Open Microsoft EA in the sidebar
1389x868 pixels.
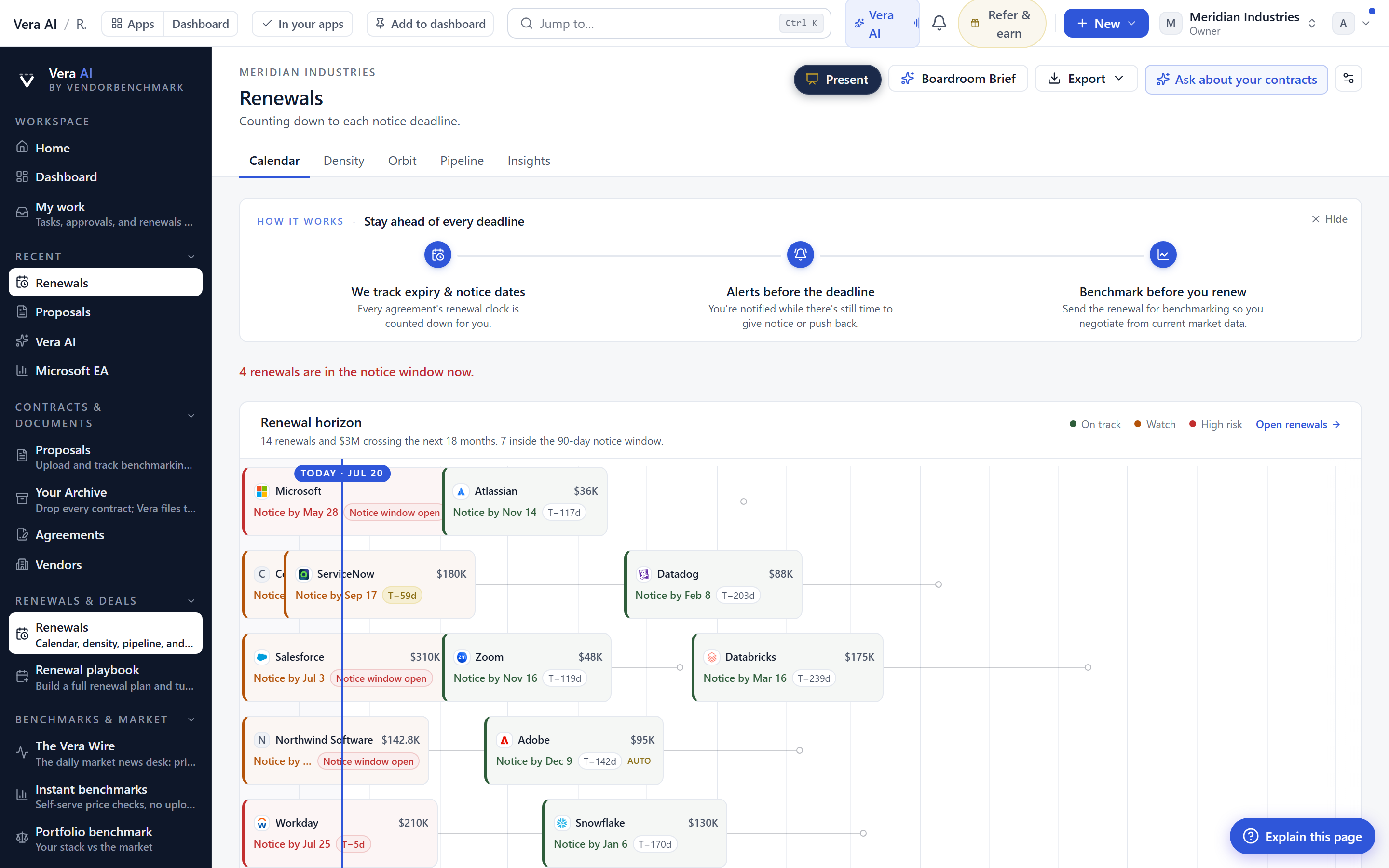tap(106, 371)
